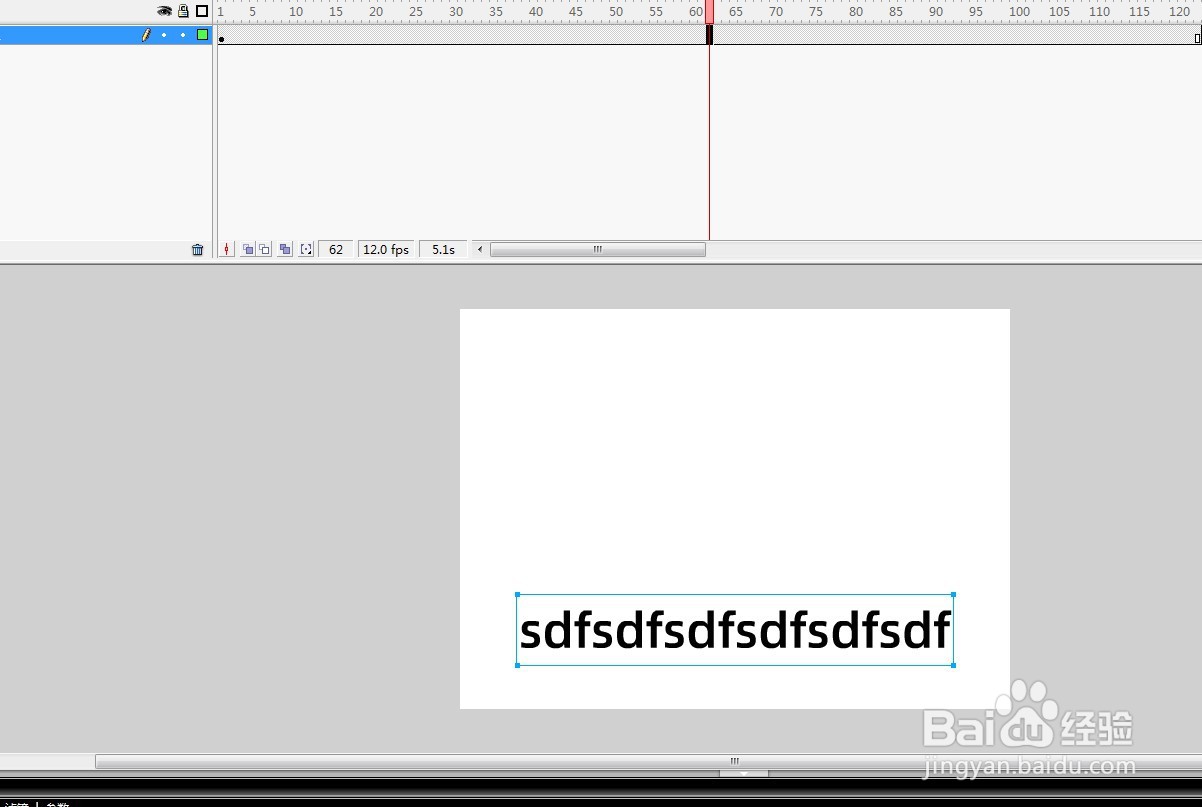The width and height of the screenshot is (1202, 807).
Task: Open the modify onion markers menu
Action: [307, 249]
